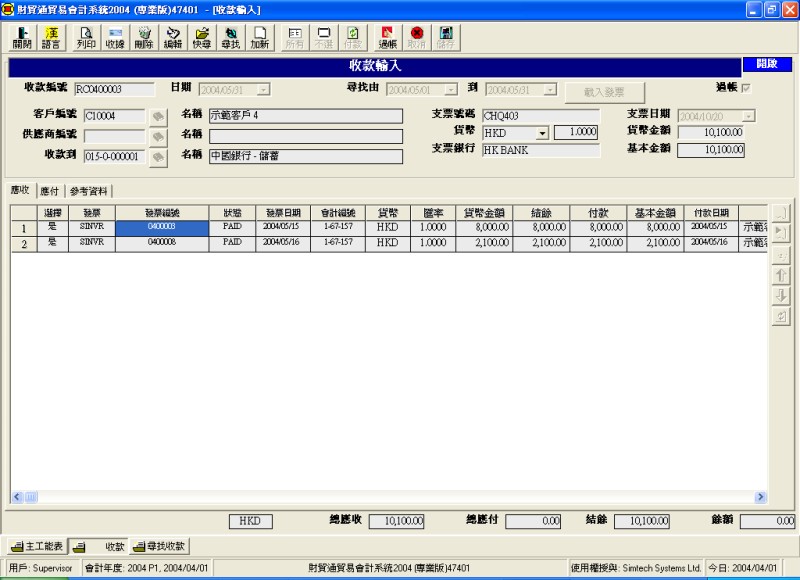Image resolution: width=800 pixels, height=580 pixels.
Task: Click the 語言 (Language) toolbar icon
Action: 50,37
